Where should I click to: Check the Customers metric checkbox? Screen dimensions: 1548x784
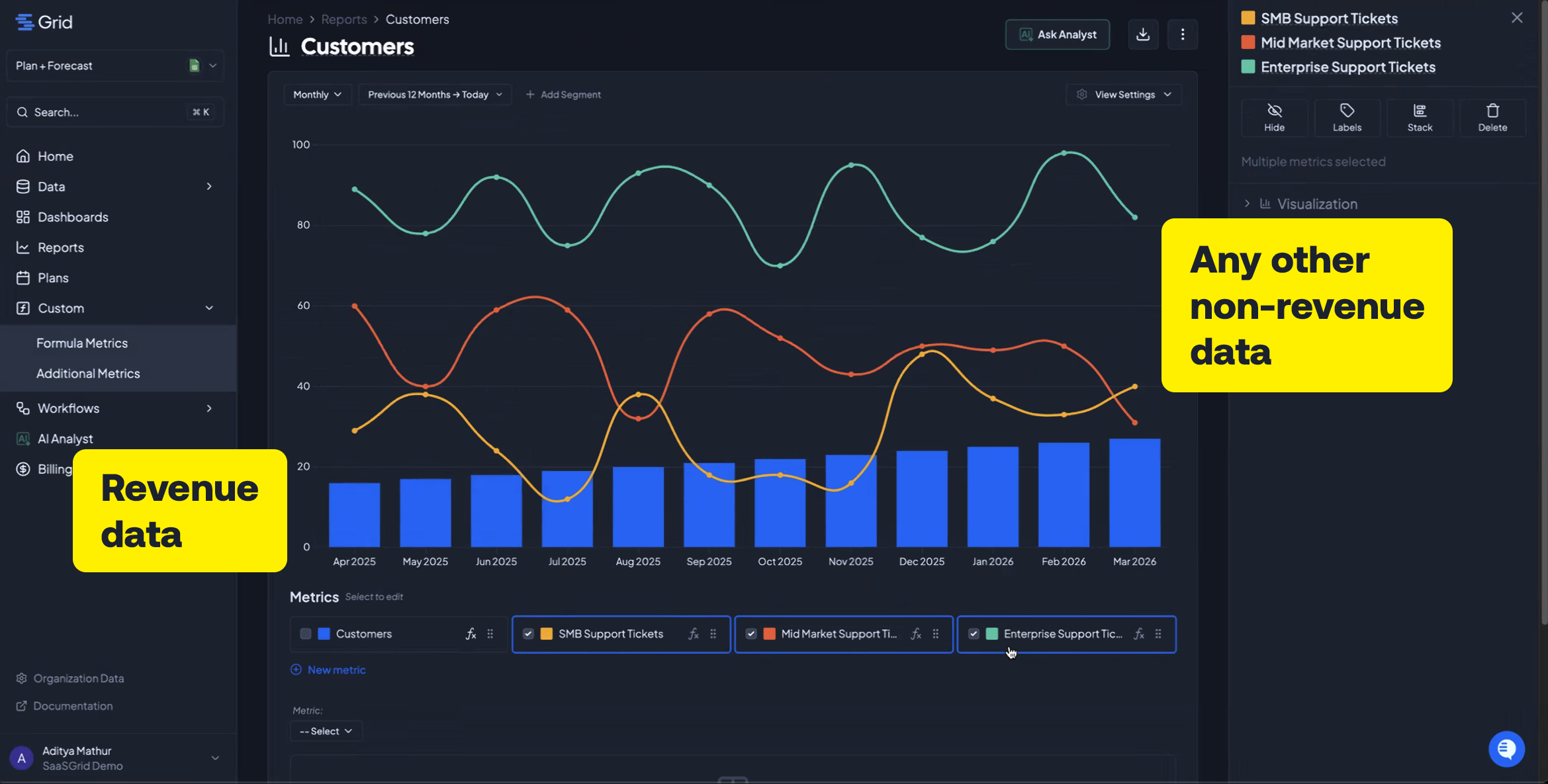(x=306, y=634)
